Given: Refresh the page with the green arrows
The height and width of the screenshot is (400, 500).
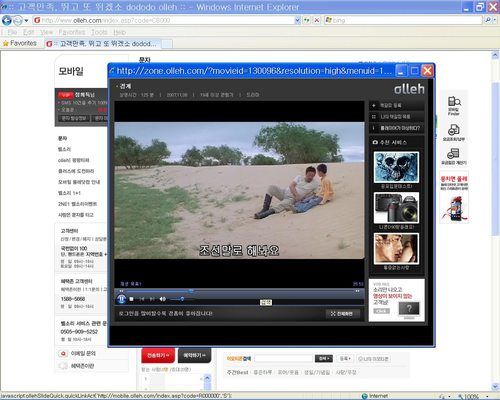Looking at the screenshot, I should pos(307,20).
